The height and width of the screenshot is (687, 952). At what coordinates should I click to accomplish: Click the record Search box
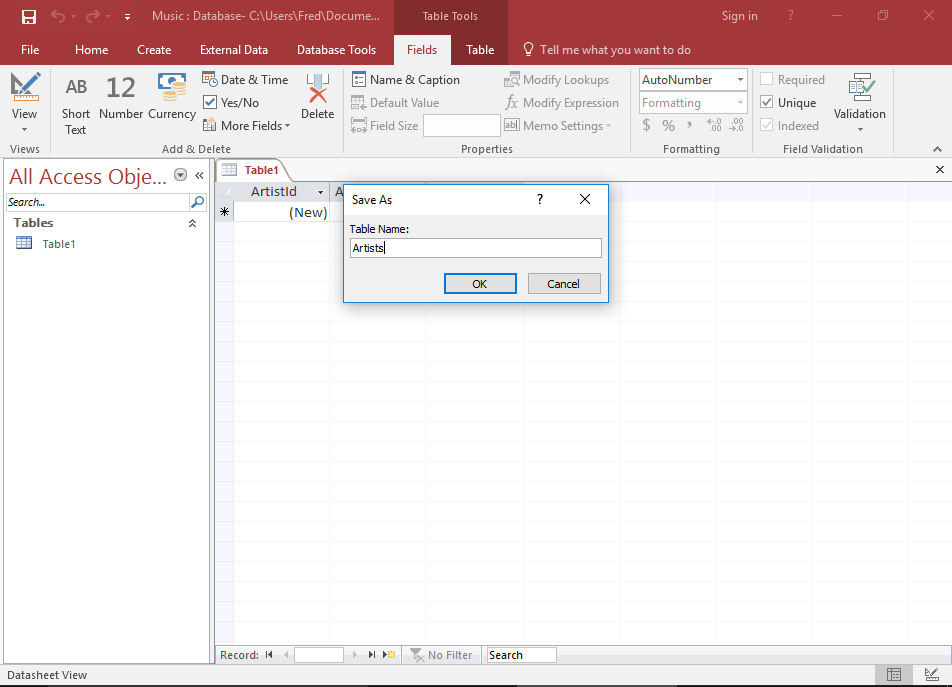tap(521, 655)
